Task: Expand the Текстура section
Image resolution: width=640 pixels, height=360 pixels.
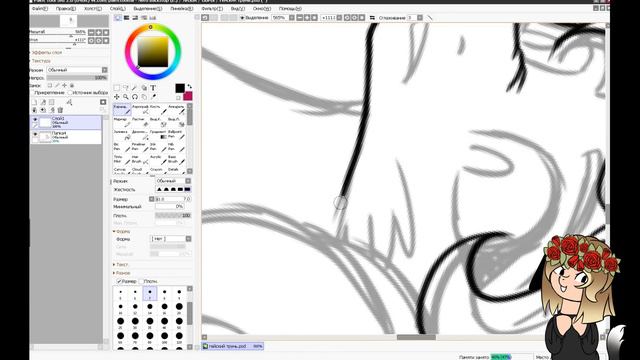Action: point(40,61)
